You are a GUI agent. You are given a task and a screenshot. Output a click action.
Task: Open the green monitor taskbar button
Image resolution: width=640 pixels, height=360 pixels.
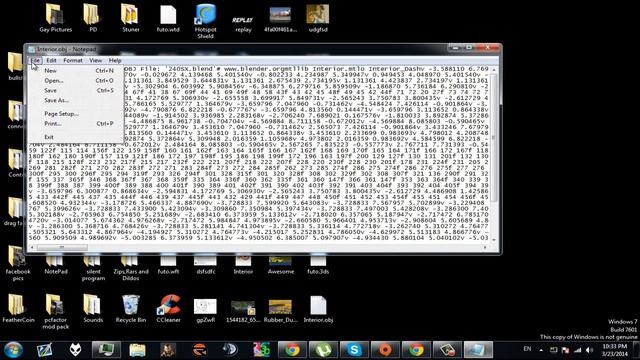tap(106, 350)
